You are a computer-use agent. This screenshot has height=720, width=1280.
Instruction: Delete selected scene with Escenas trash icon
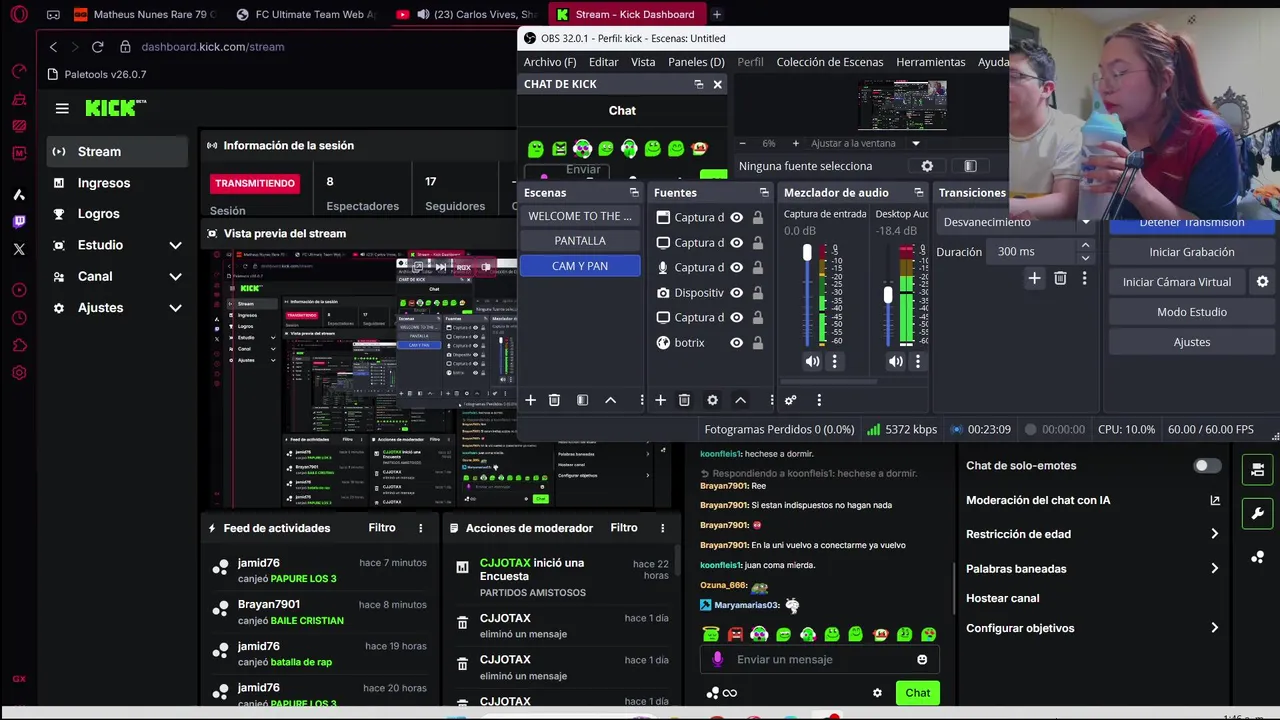click(x=554, y=400)
